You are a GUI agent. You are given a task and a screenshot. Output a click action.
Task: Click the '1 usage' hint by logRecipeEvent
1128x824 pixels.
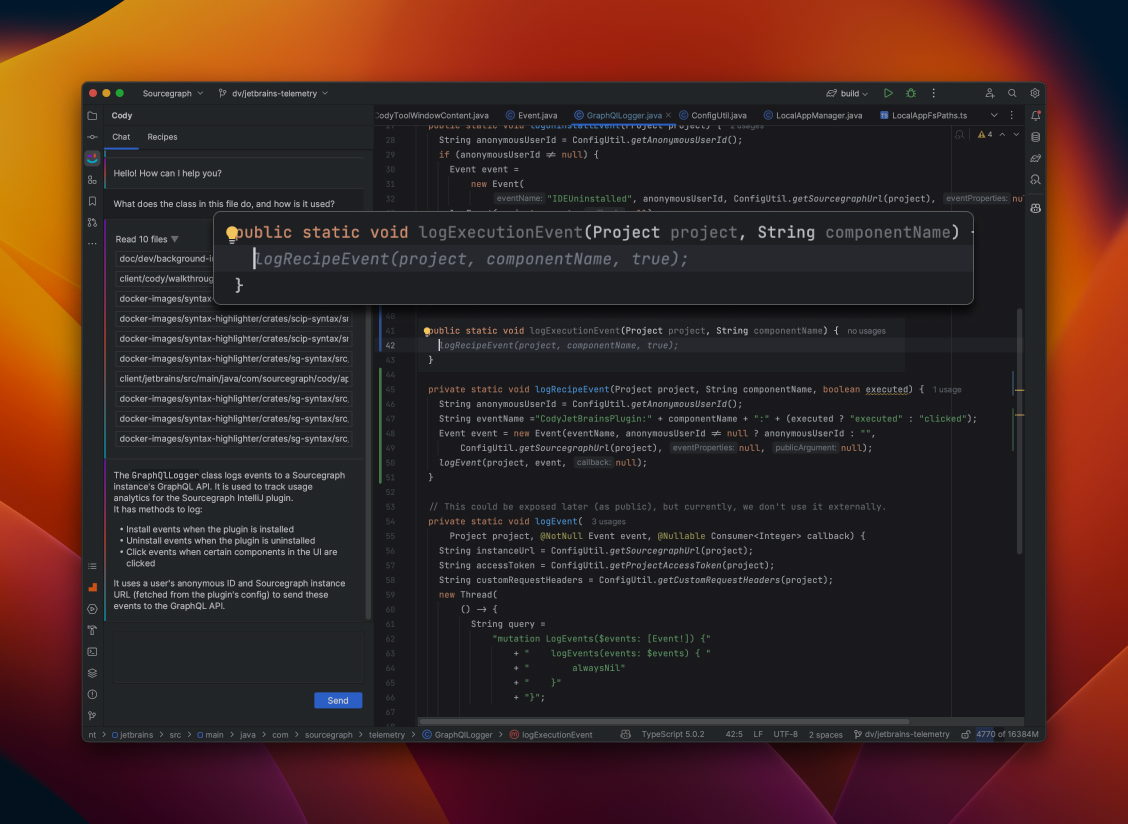tap(947, 390)
